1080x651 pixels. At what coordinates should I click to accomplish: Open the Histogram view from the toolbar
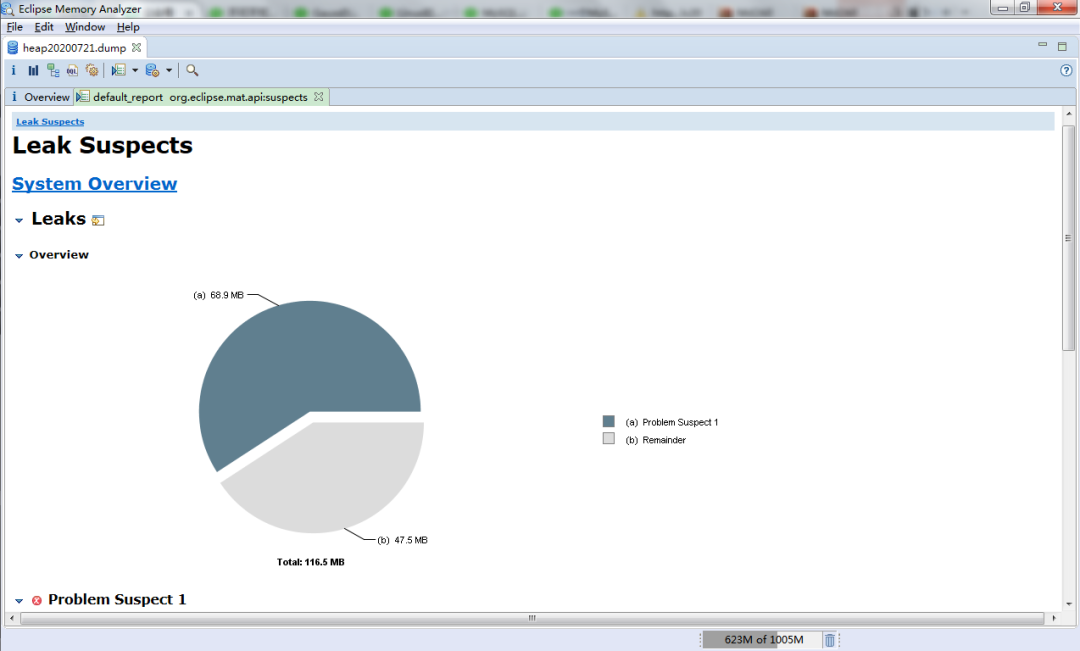pos(33,70)
